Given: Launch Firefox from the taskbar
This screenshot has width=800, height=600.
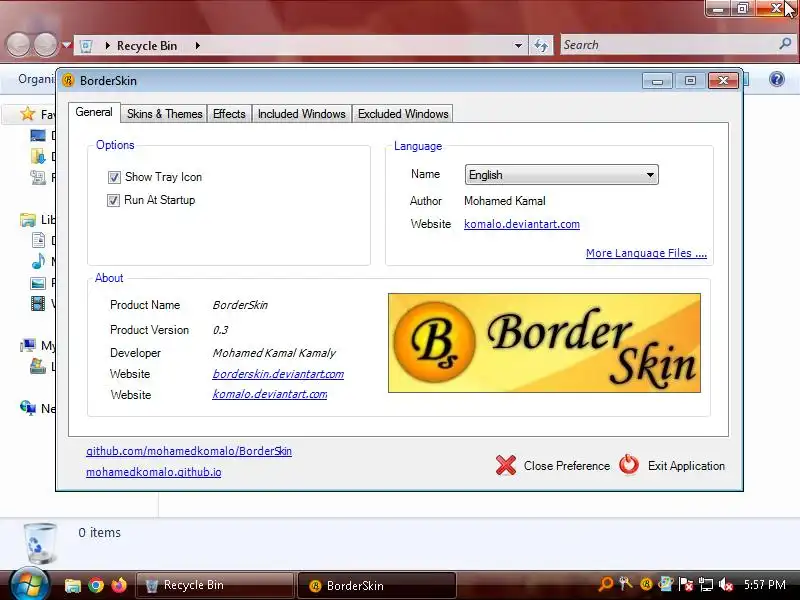Looking at the screenshot, I should pyautogui.click(x=119, y=585).
